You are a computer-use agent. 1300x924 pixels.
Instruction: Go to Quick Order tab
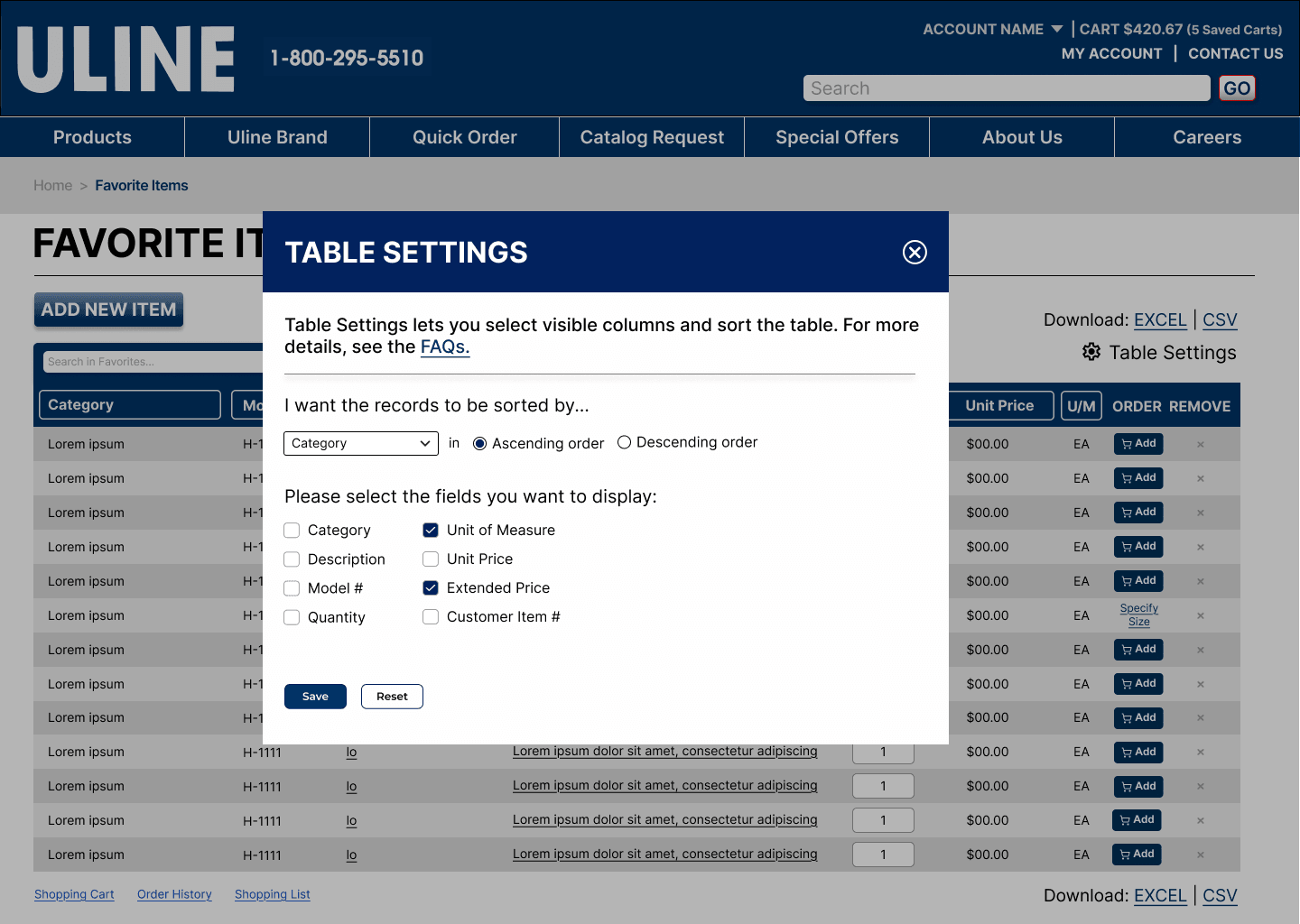click(465, 137)
